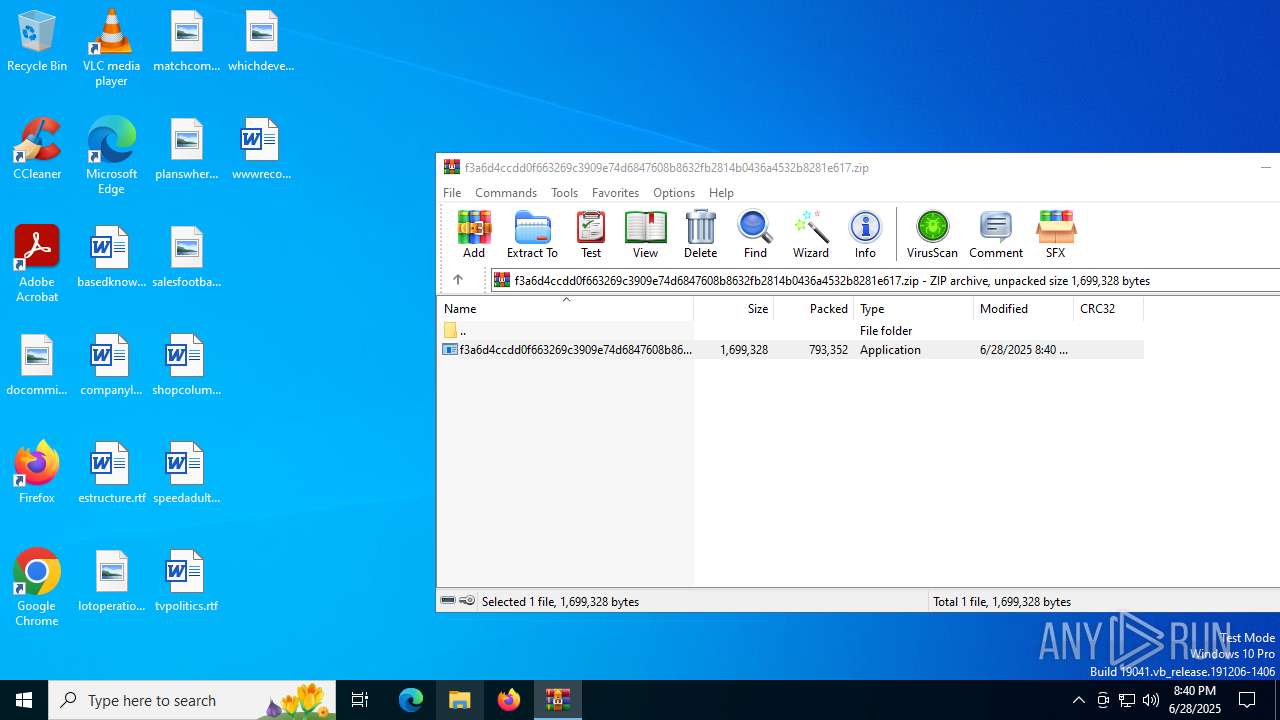
Task: Click the 793,352 packed size cell
Action: 828,349
